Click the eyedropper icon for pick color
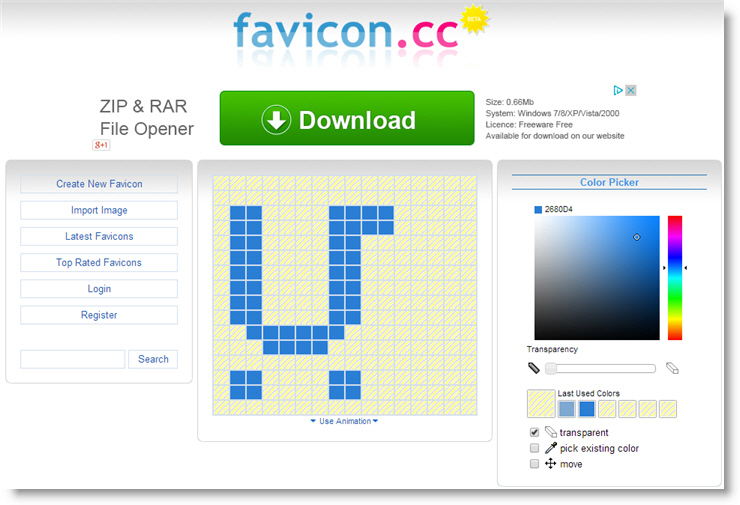Viewport: 740px width, 505px height. pyautogui.click(x=550, y=448)
